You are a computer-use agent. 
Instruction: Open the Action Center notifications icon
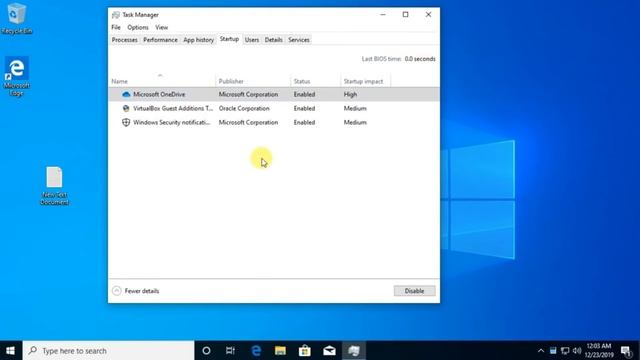point(626,351)
